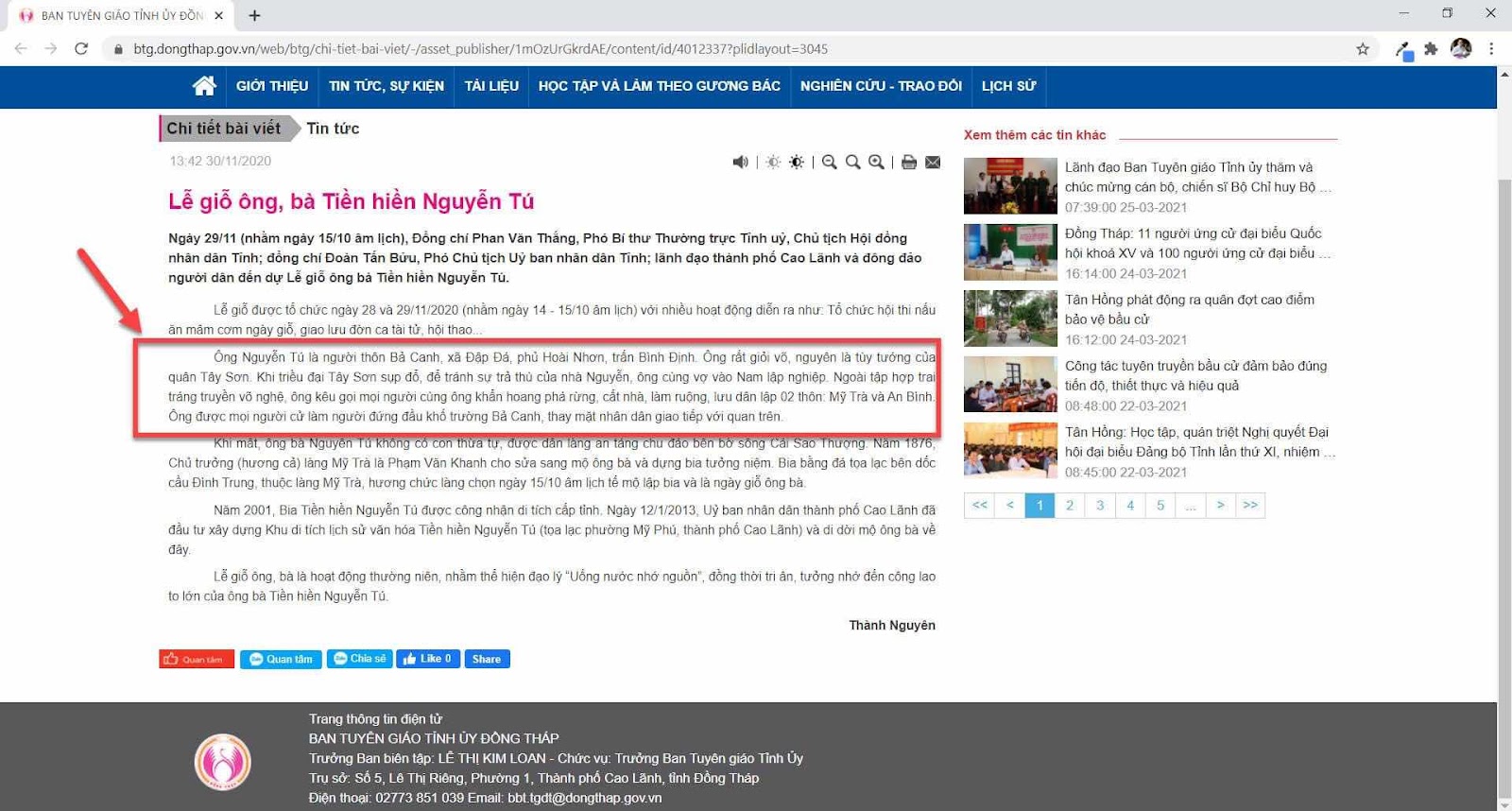The image size is (1512, 811).
Task: Open the LỊCH SỬ menu item
Action: (x=1008, y=86)
